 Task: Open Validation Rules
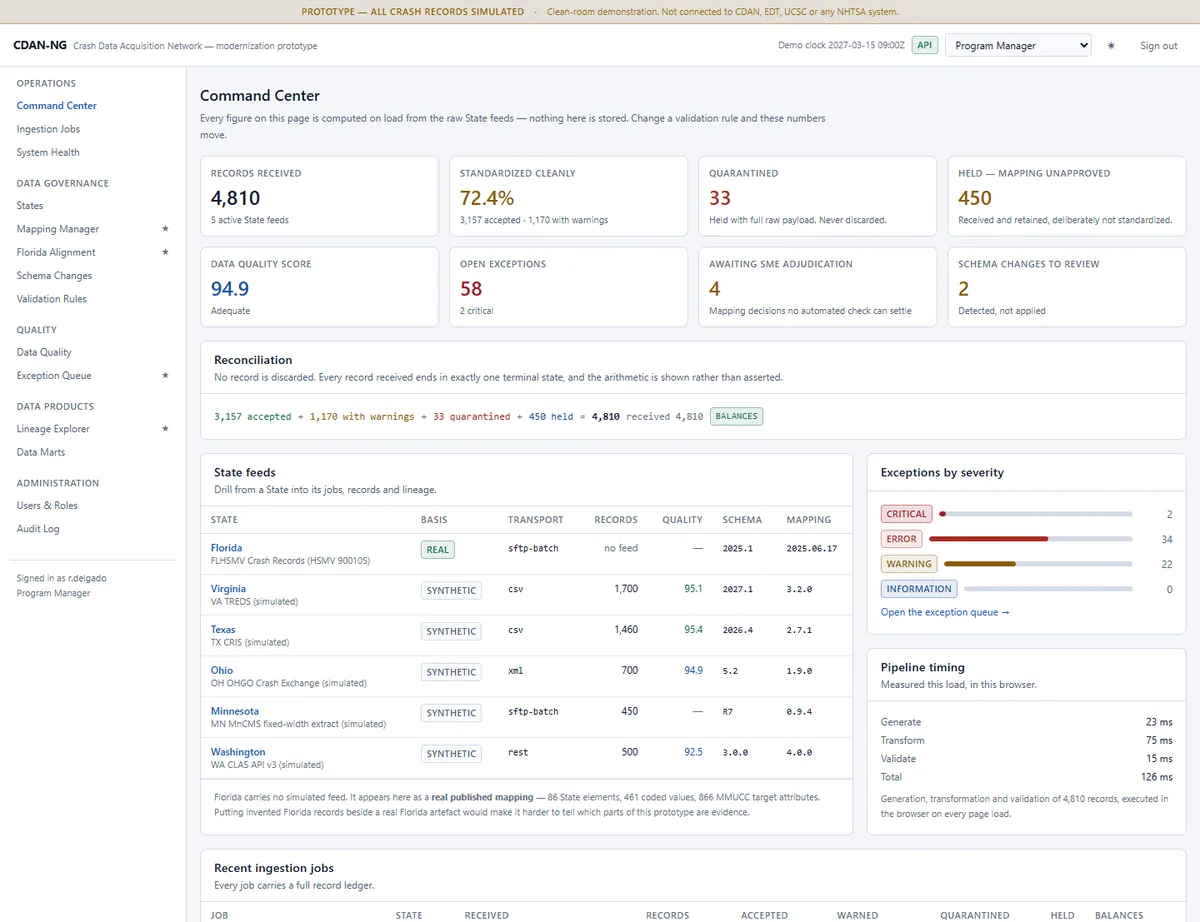pyautogui.click(x=52, y=299)
